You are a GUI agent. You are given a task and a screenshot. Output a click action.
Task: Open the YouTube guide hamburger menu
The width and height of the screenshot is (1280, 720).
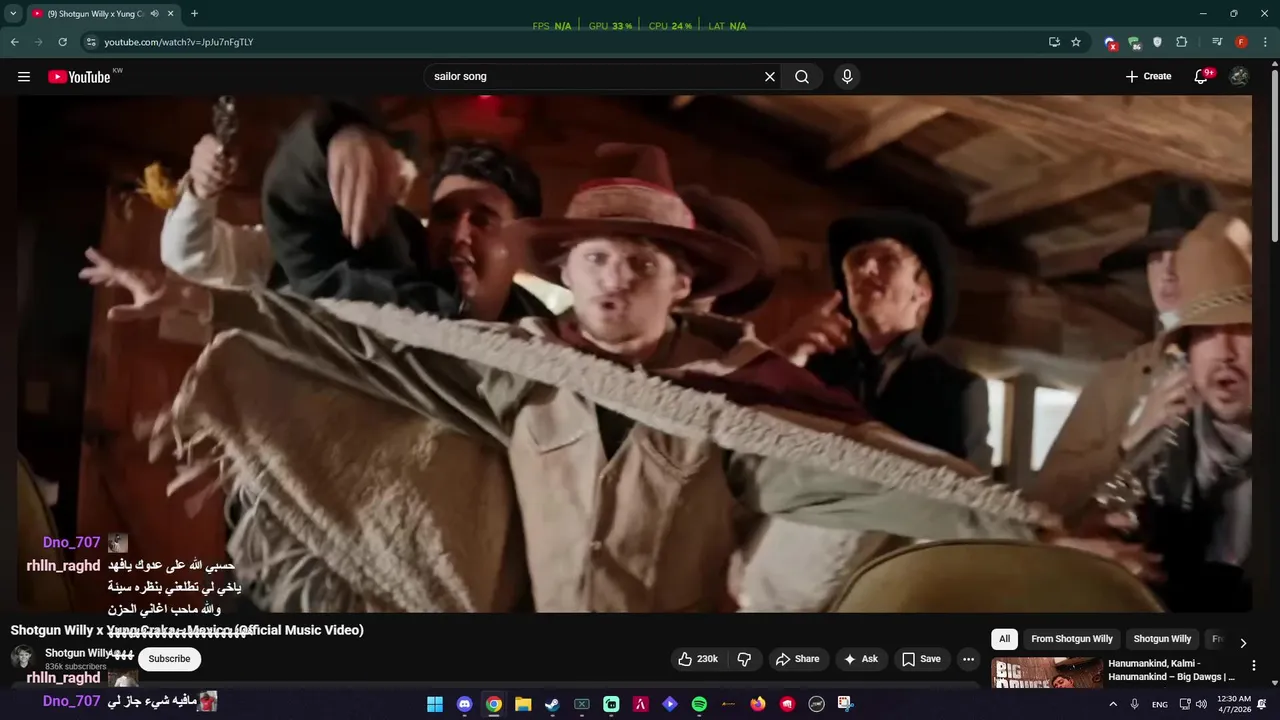tap(24, 77)
